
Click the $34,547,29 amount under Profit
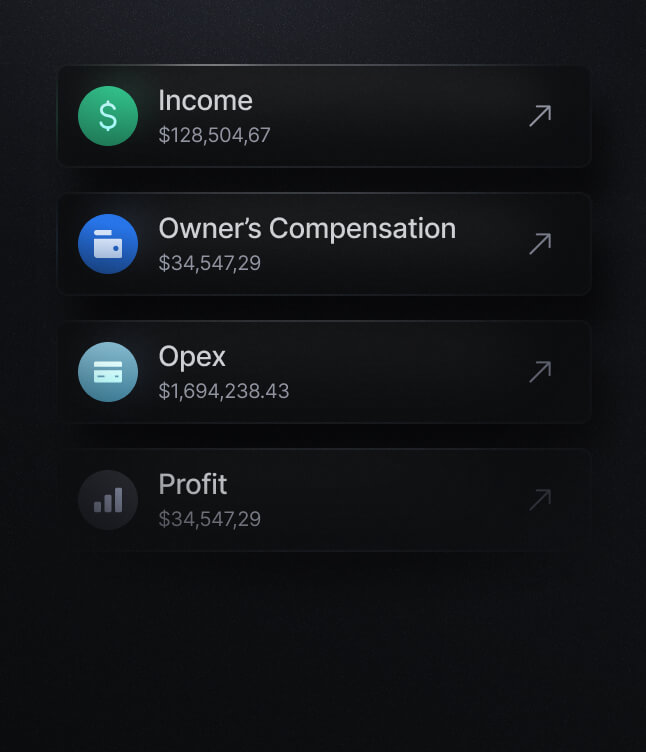pos(209,519)
